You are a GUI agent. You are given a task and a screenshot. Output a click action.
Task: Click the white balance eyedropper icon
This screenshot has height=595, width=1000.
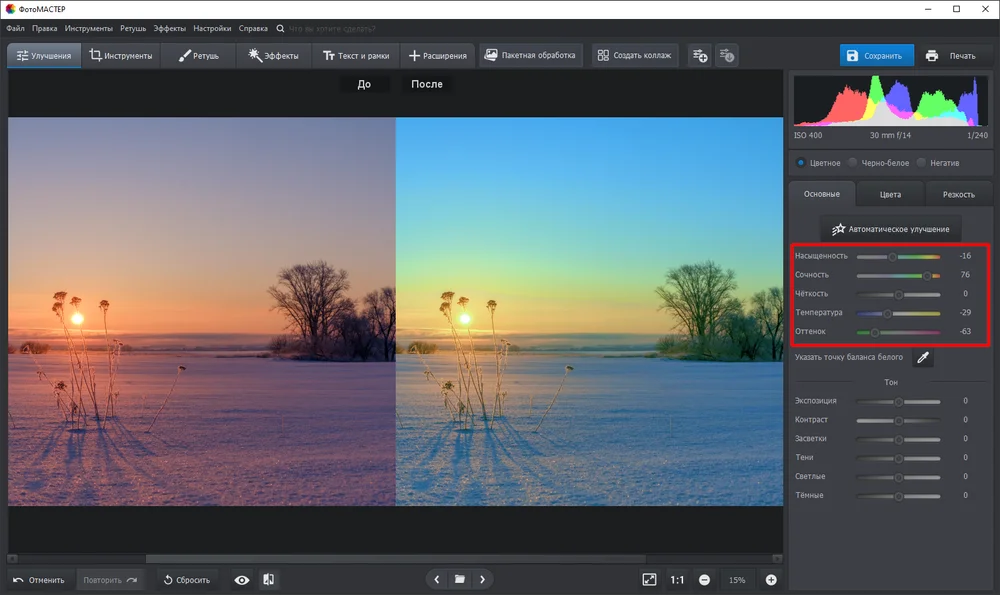pos(923,358)
